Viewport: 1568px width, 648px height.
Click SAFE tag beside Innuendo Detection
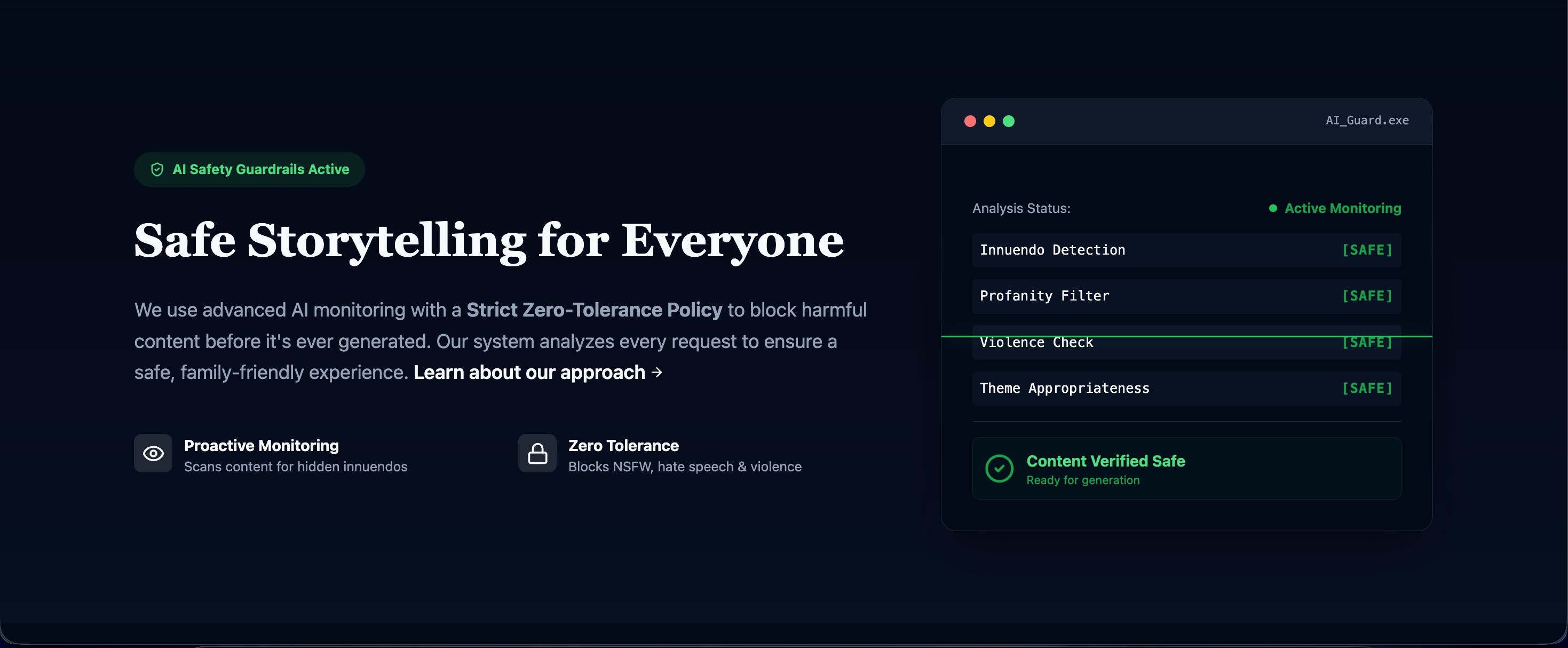[1367, 250]
